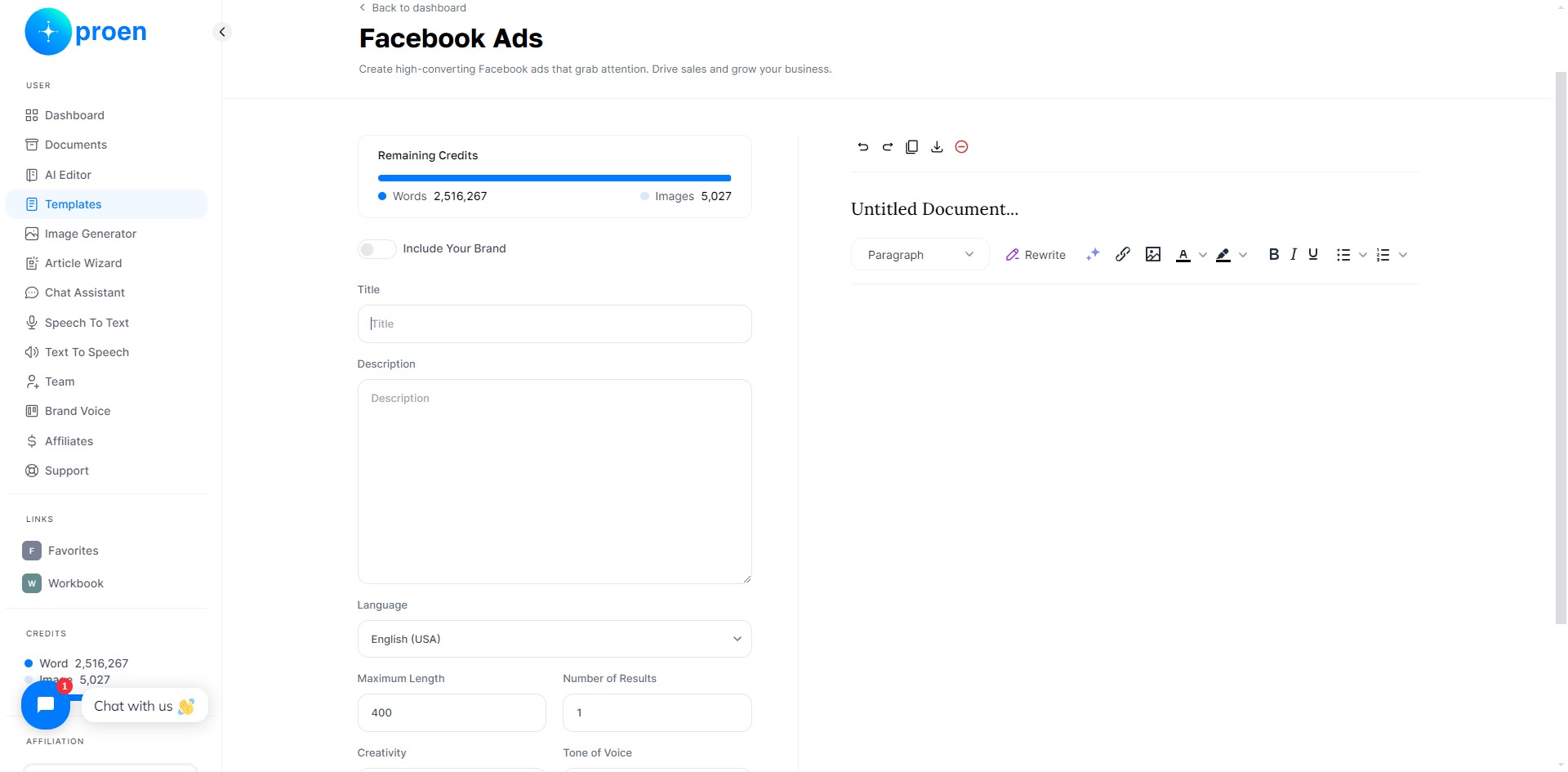Click the Images 5,027 credit text
Screen dimensions: 1568x772
click(686, 196)
